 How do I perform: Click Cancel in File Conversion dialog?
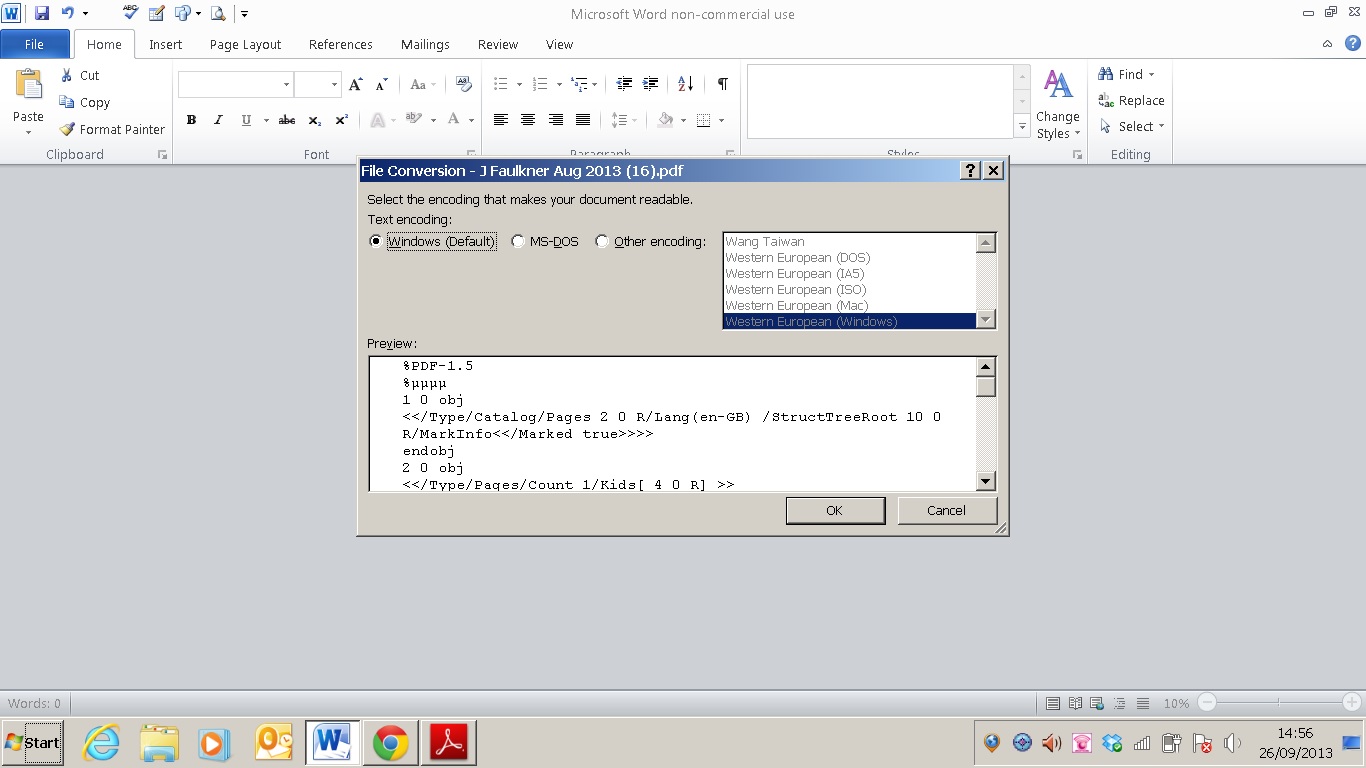(x=947, y=510)
